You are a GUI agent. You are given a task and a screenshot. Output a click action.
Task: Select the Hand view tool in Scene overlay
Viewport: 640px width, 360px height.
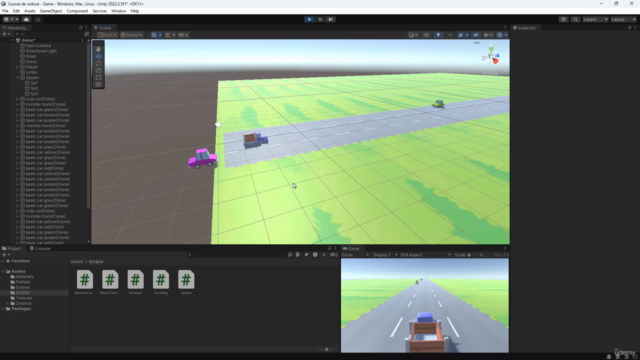pyautogui.click(x=98, y=49)
